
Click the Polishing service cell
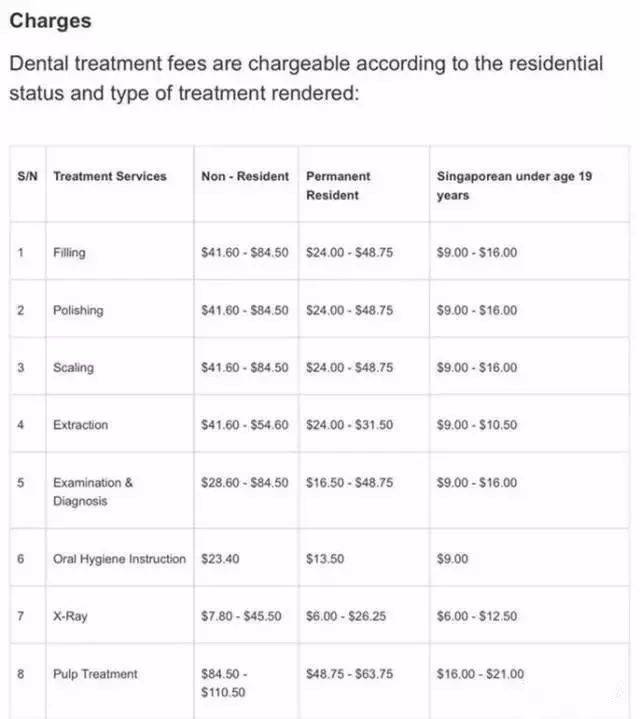click(78, 310)
